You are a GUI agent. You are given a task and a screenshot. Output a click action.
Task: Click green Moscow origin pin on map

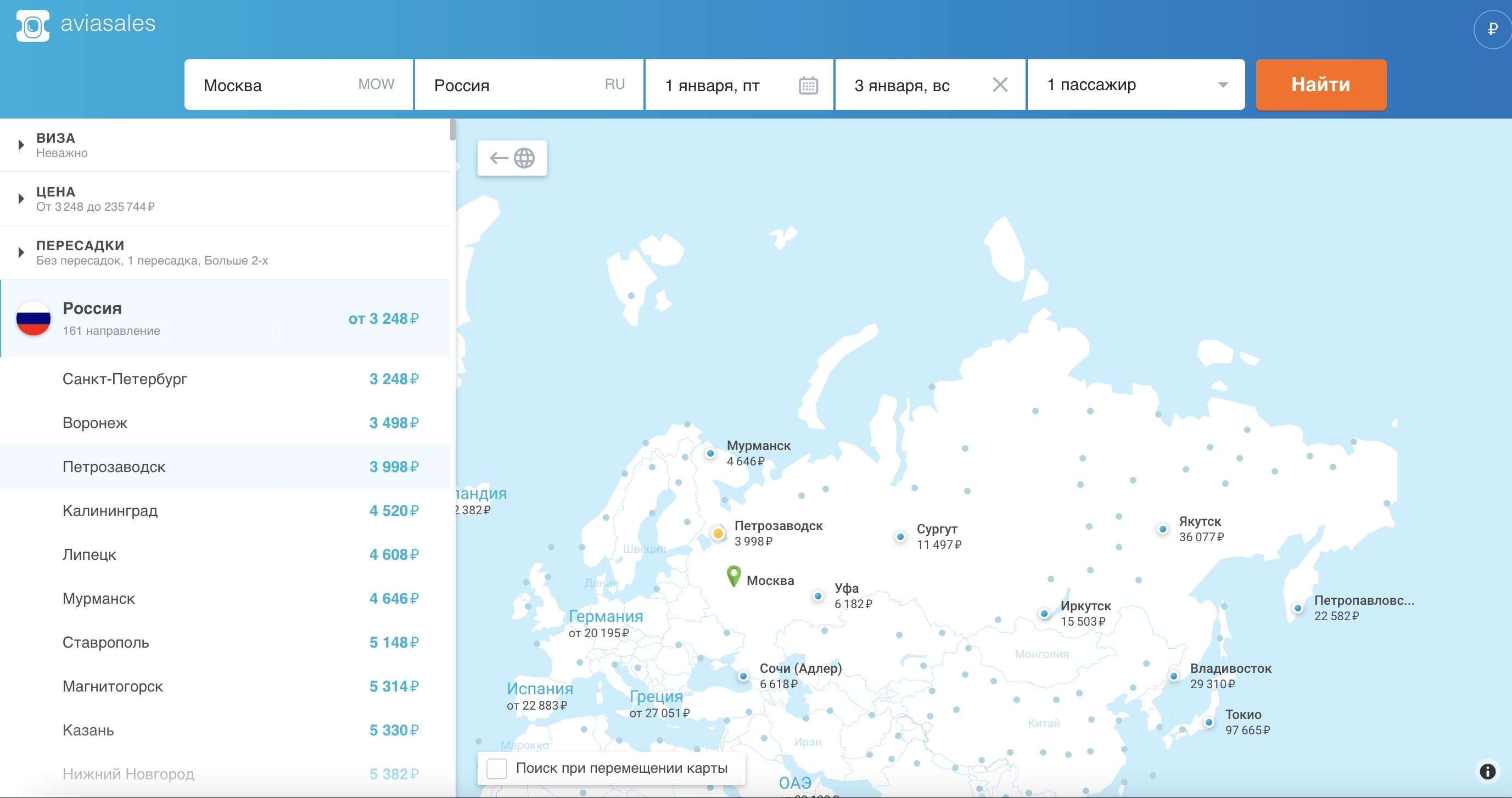[x=733, y=575]
